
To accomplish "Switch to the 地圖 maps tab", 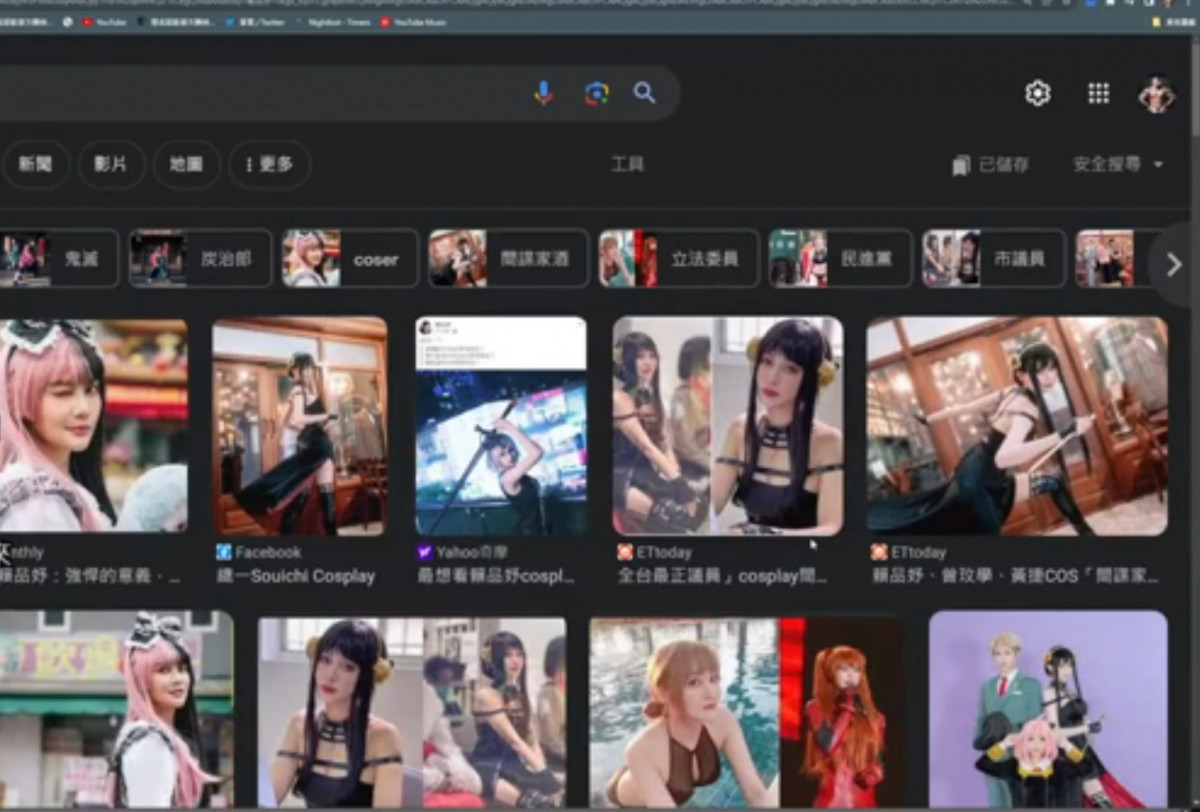I will [x=186, y=164].
